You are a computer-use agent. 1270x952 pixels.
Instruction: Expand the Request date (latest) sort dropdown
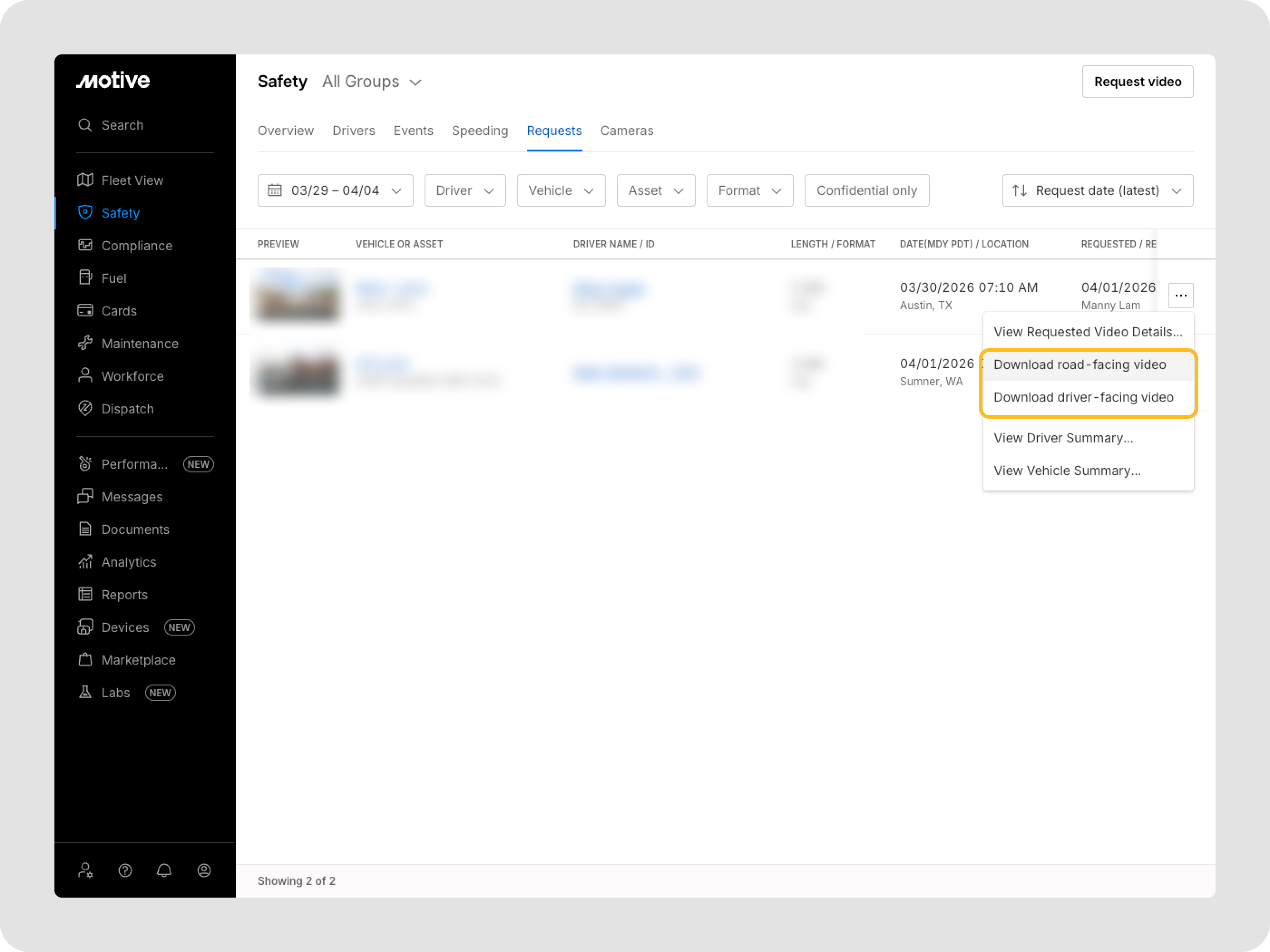coord(1097,190)
